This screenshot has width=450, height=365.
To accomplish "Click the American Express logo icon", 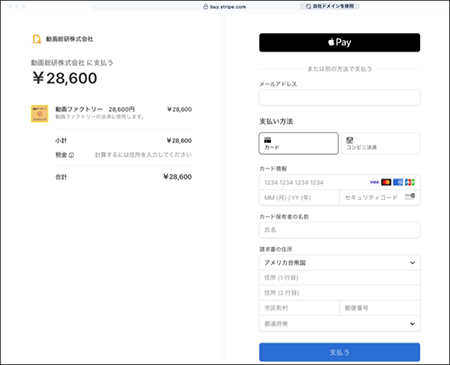I will [398, 182].
